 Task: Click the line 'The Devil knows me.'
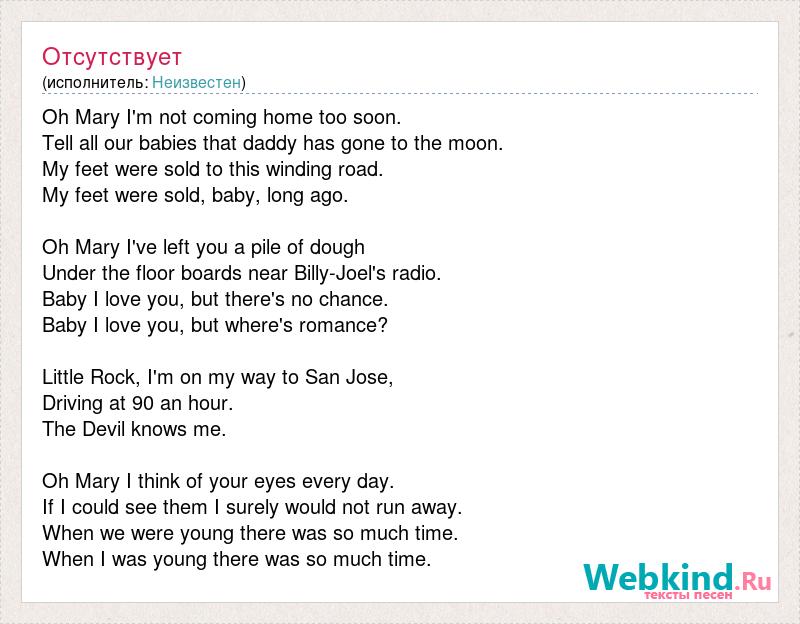tap(134, 430)
